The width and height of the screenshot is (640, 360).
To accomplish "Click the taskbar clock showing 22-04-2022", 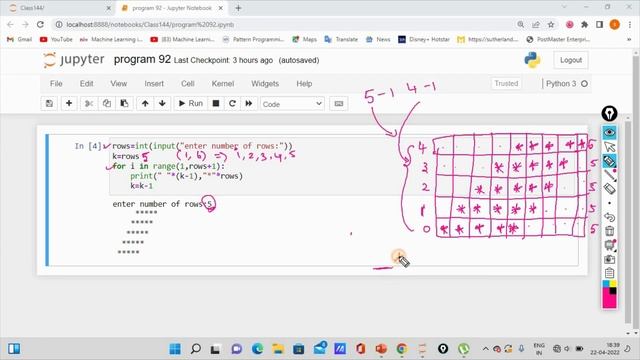I will point(605,349).
